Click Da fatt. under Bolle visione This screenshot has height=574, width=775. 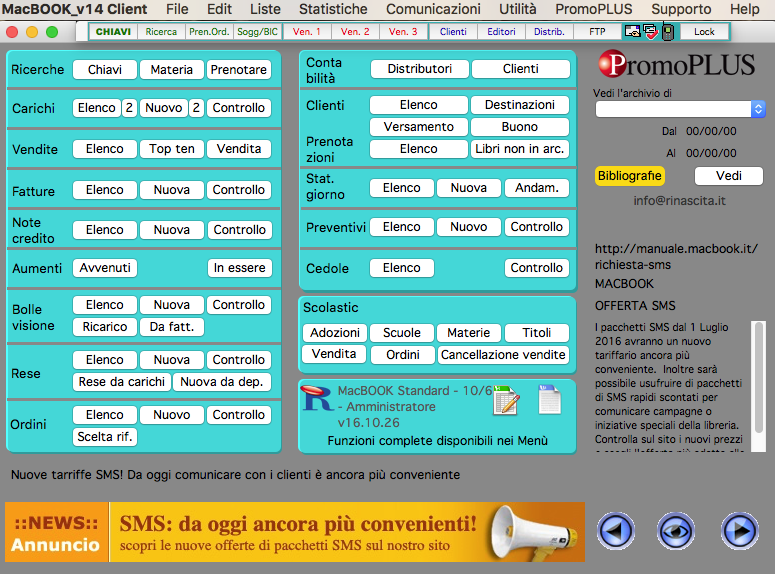[x=172, y=327]
